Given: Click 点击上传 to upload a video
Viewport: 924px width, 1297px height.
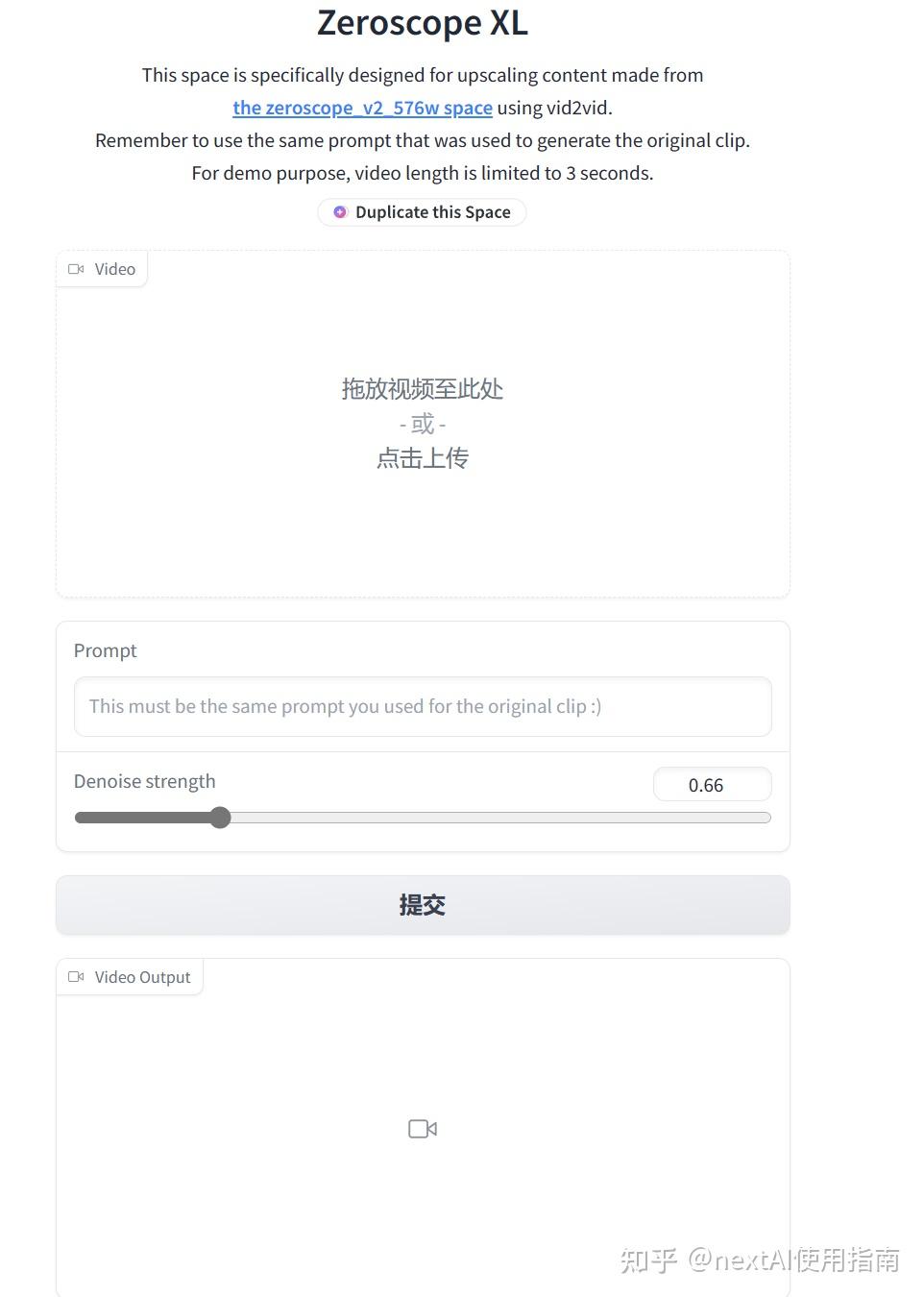Looking at the screenshot, I should click(422, 457).
